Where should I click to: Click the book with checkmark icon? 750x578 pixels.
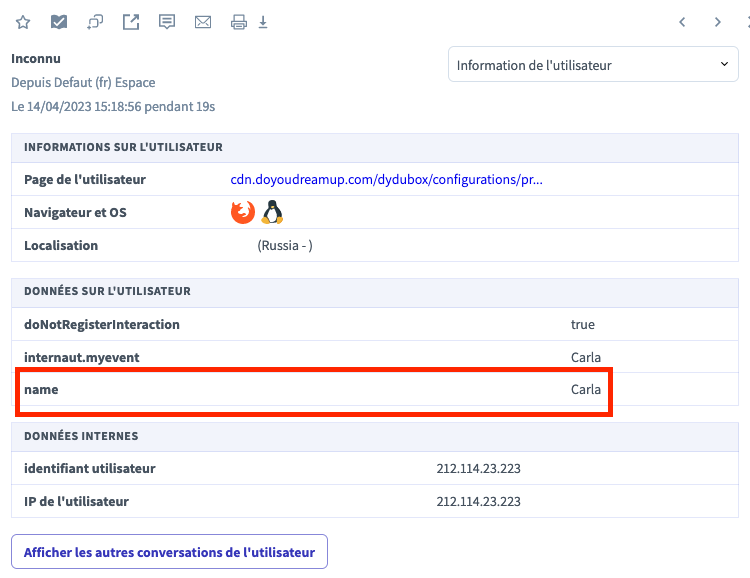coord(59,22)
